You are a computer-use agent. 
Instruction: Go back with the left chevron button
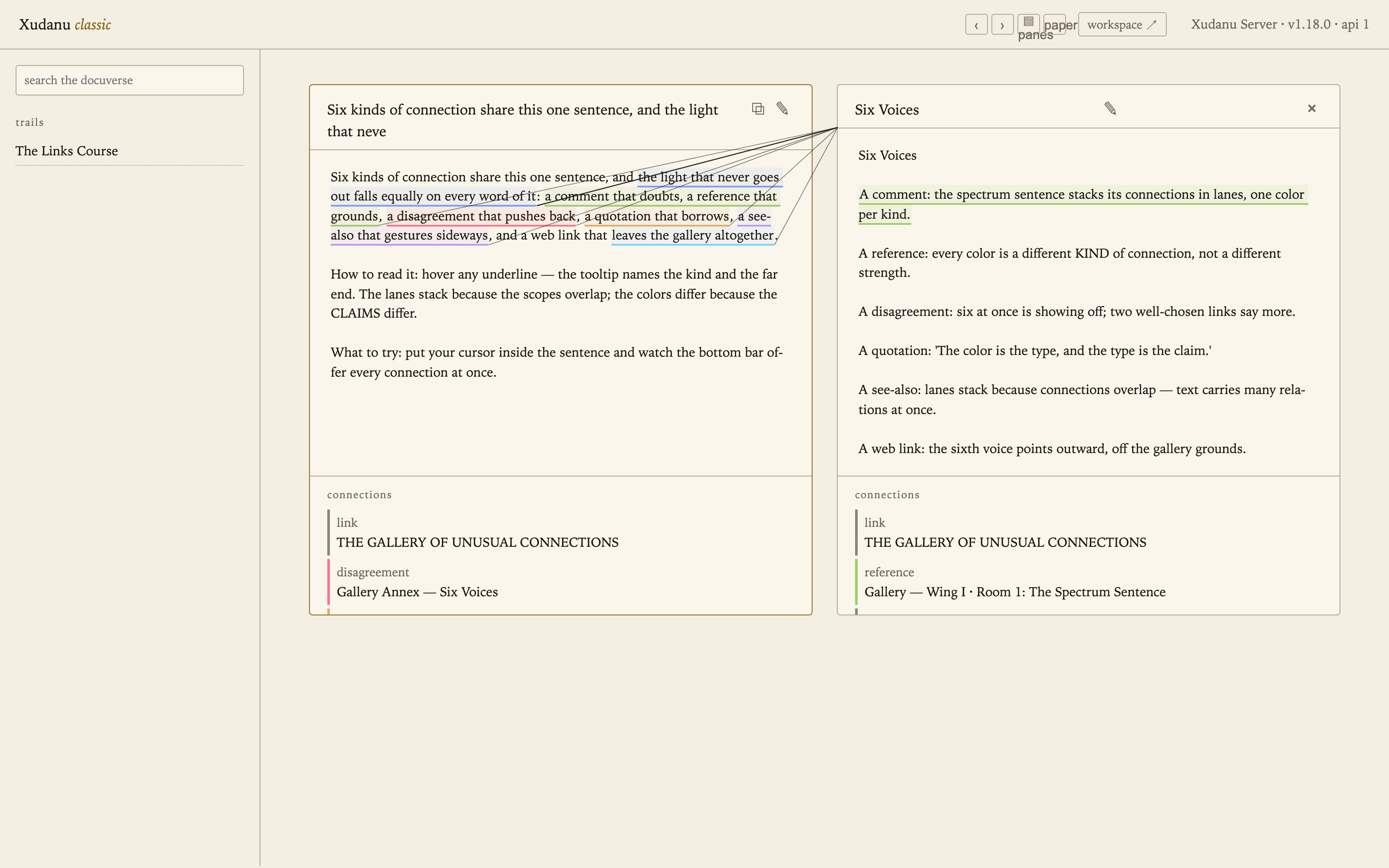click(x=976, y=25)
